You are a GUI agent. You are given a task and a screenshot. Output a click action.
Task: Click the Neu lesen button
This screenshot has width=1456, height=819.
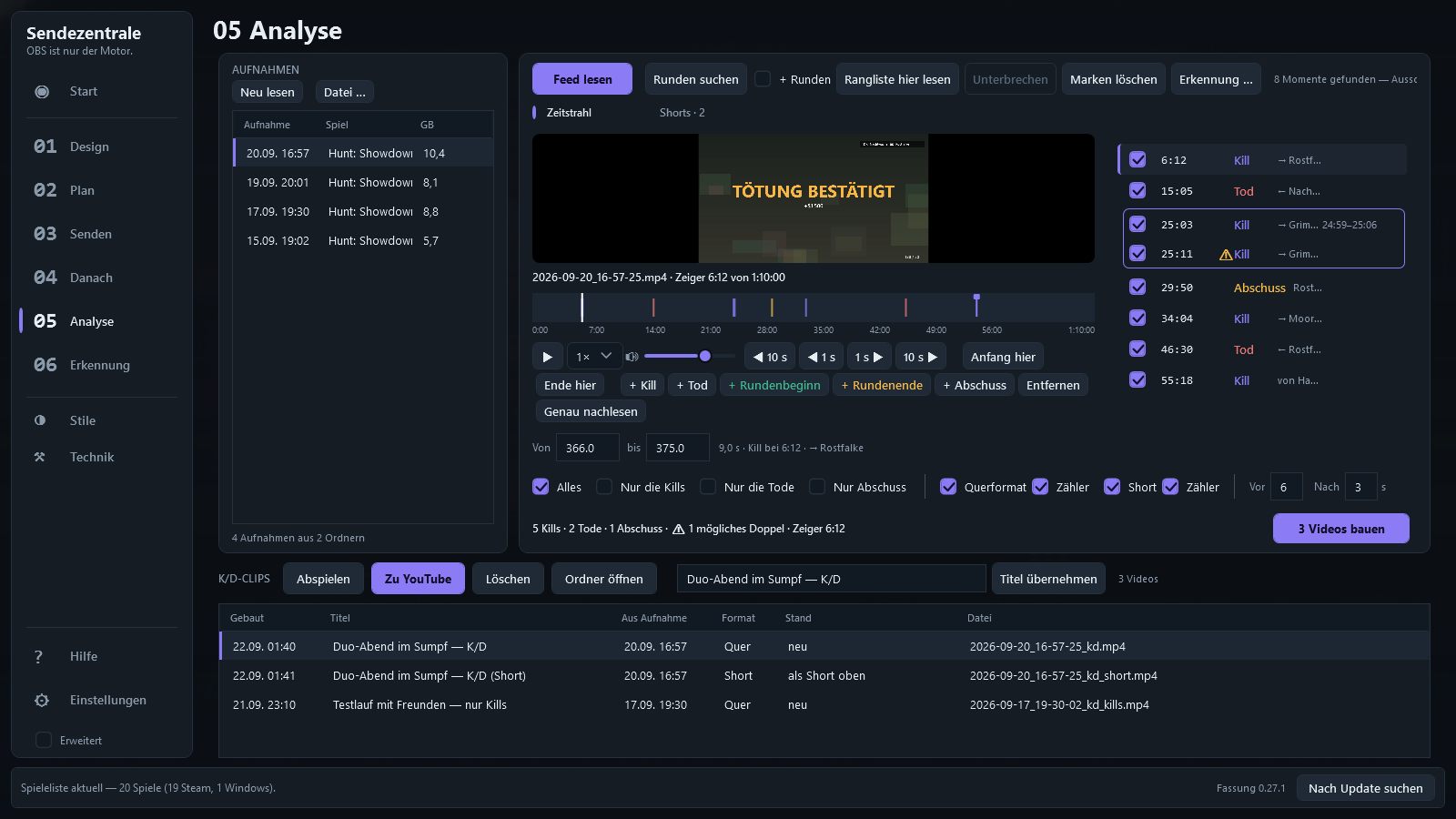268,92
